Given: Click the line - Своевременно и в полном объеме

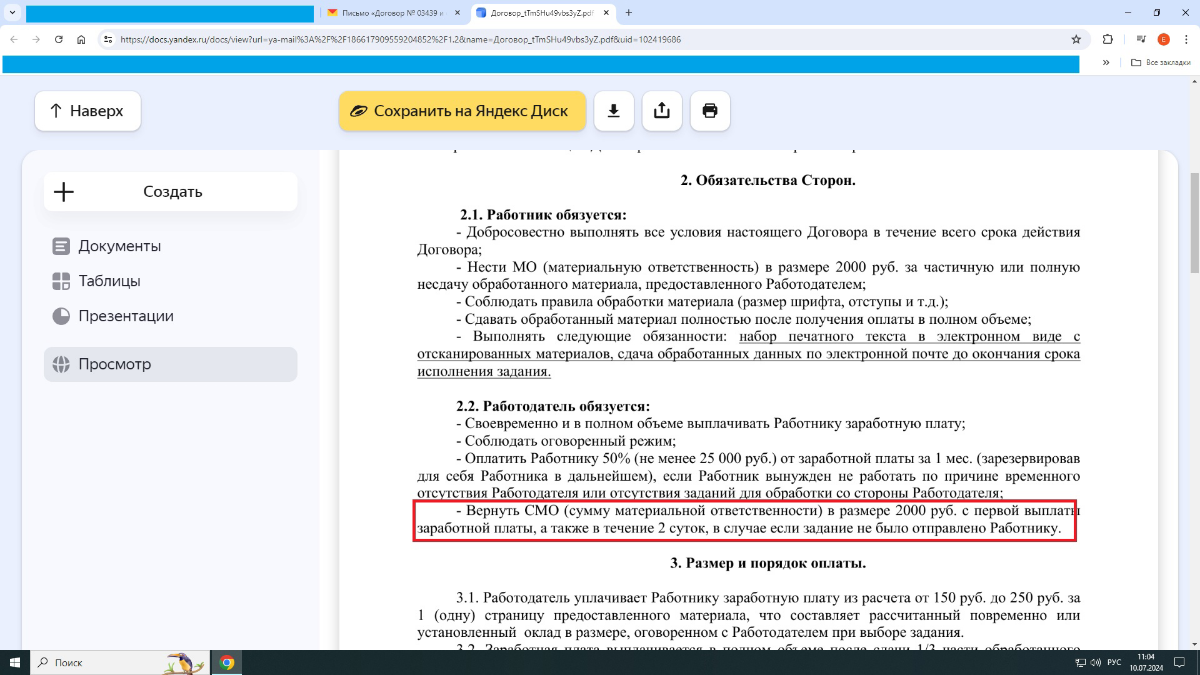Looking at the screenshot, I should pyautogui.click(x=711, y=423).
